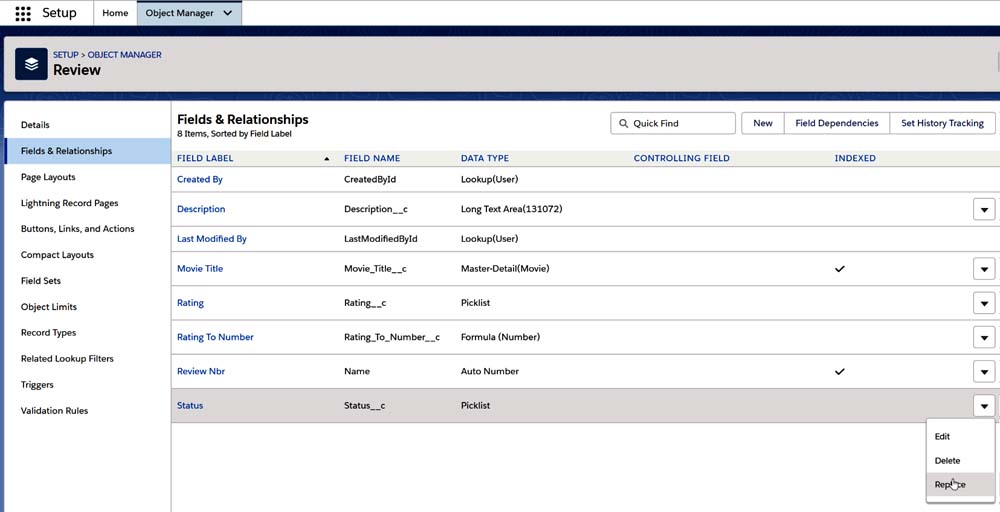Open the Rating row action dropdown

point(984,303)
